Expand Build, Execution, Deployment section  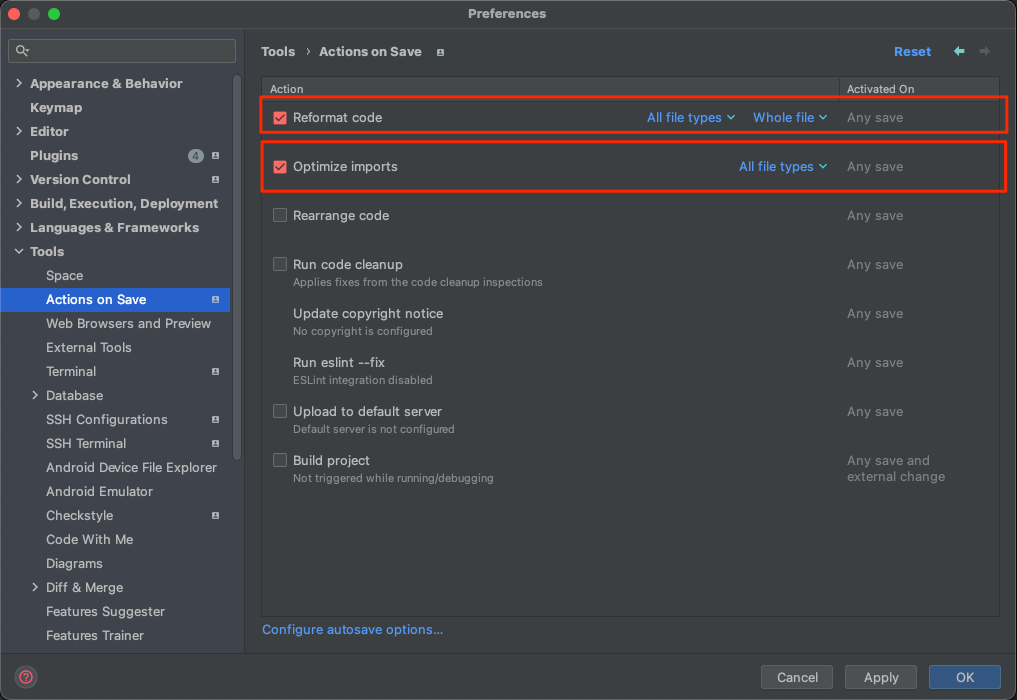(19, 203)
